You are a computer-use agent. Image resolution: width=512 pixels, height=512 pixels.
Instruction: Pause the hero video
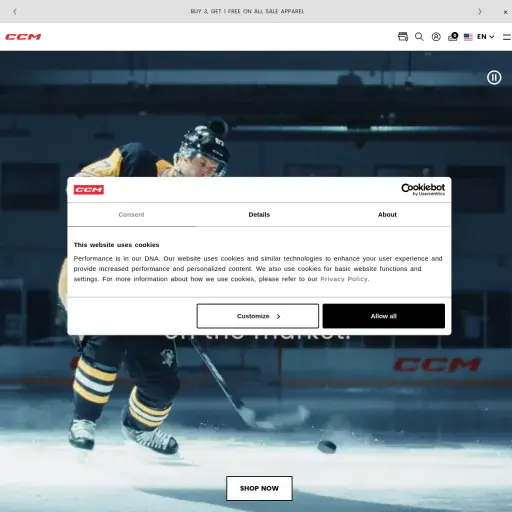tap(494, 77)
